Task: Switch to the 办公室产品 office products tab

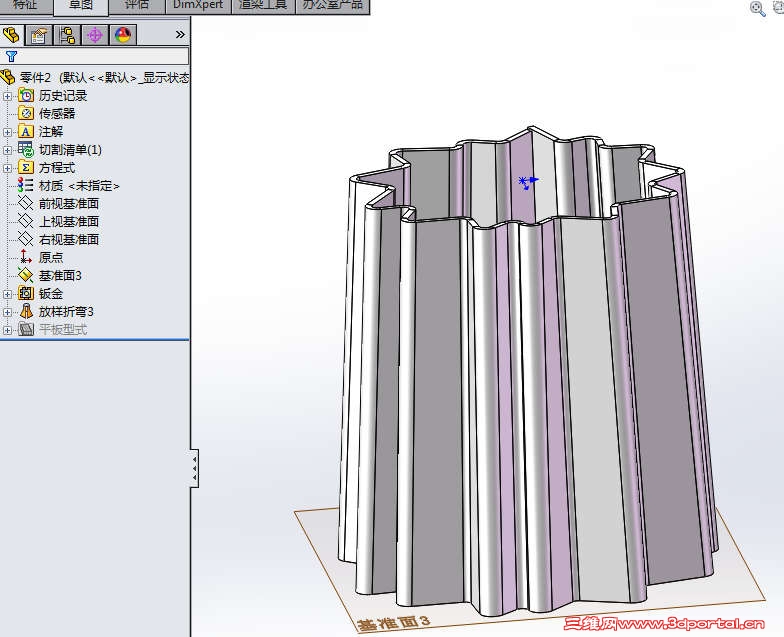Action: 332,6
